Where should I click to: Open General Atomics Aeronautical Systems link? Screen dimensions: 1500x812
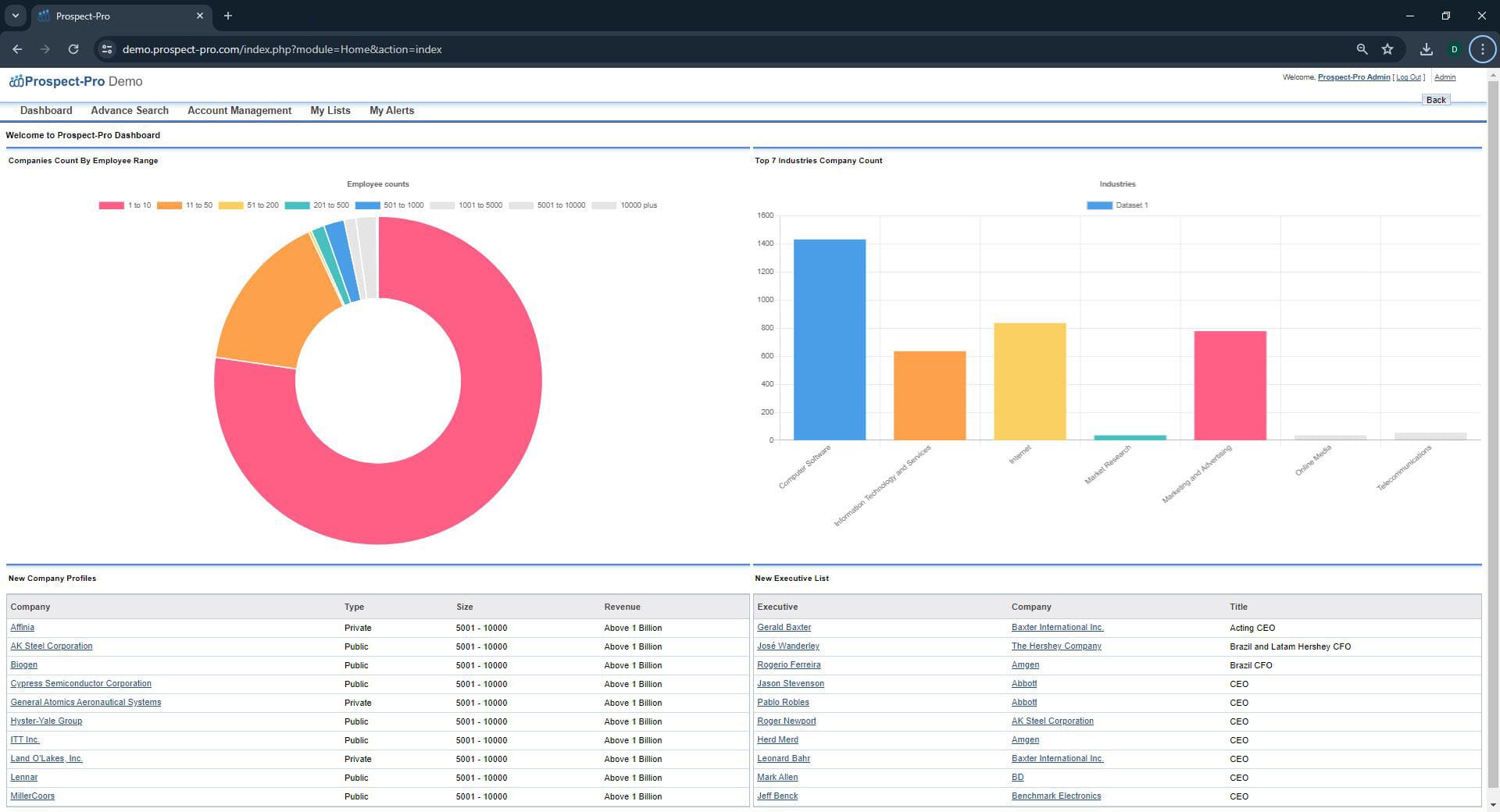[86, 703]
